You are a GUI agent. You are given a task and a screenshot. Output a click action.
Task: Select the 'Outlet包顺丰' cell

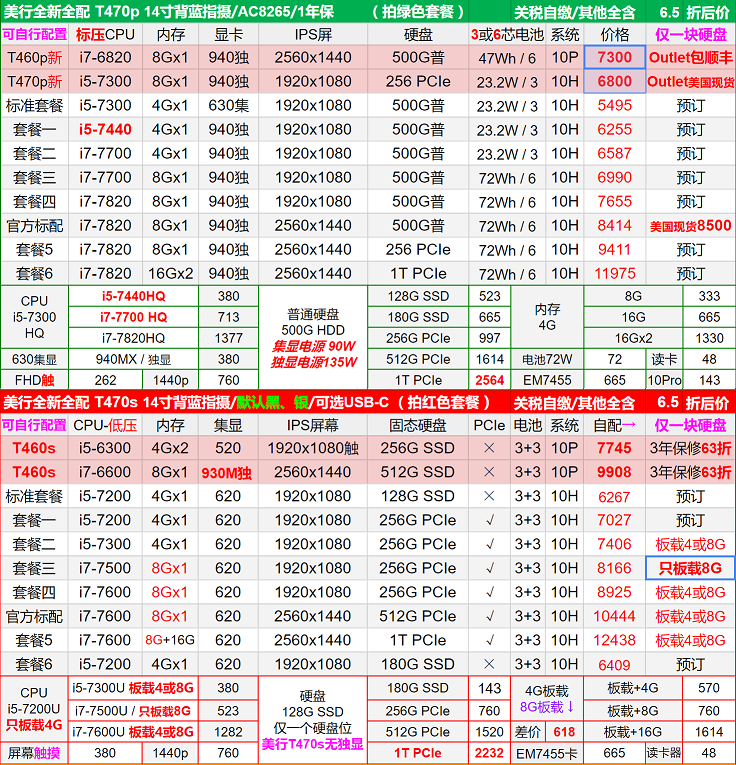pyautogui.click(x=691, y=58)
